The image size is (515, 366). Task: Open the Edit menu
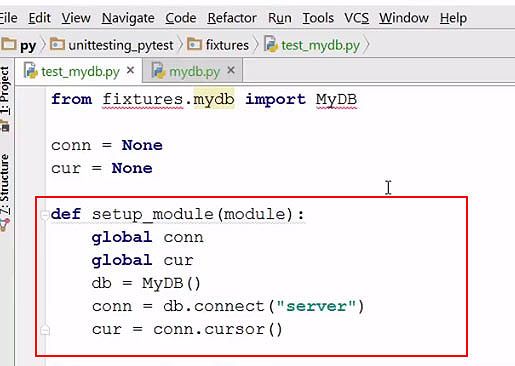pyautogui.click(x=39, y=18)
